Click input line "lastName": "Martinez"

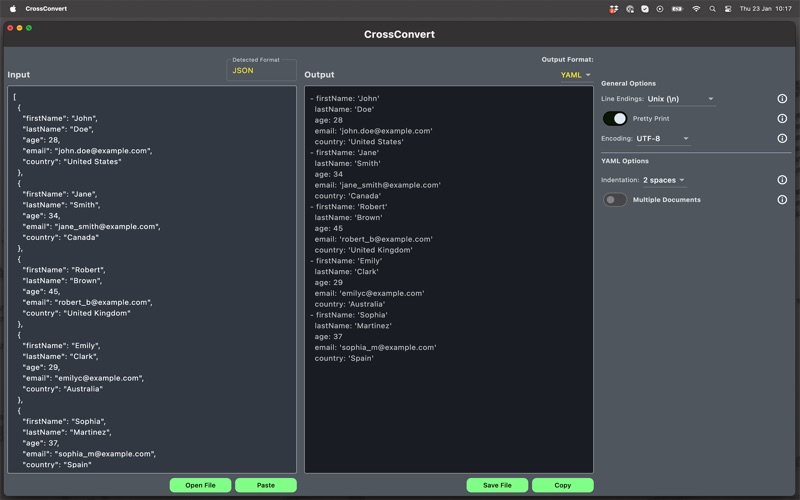tap(67, 432)
